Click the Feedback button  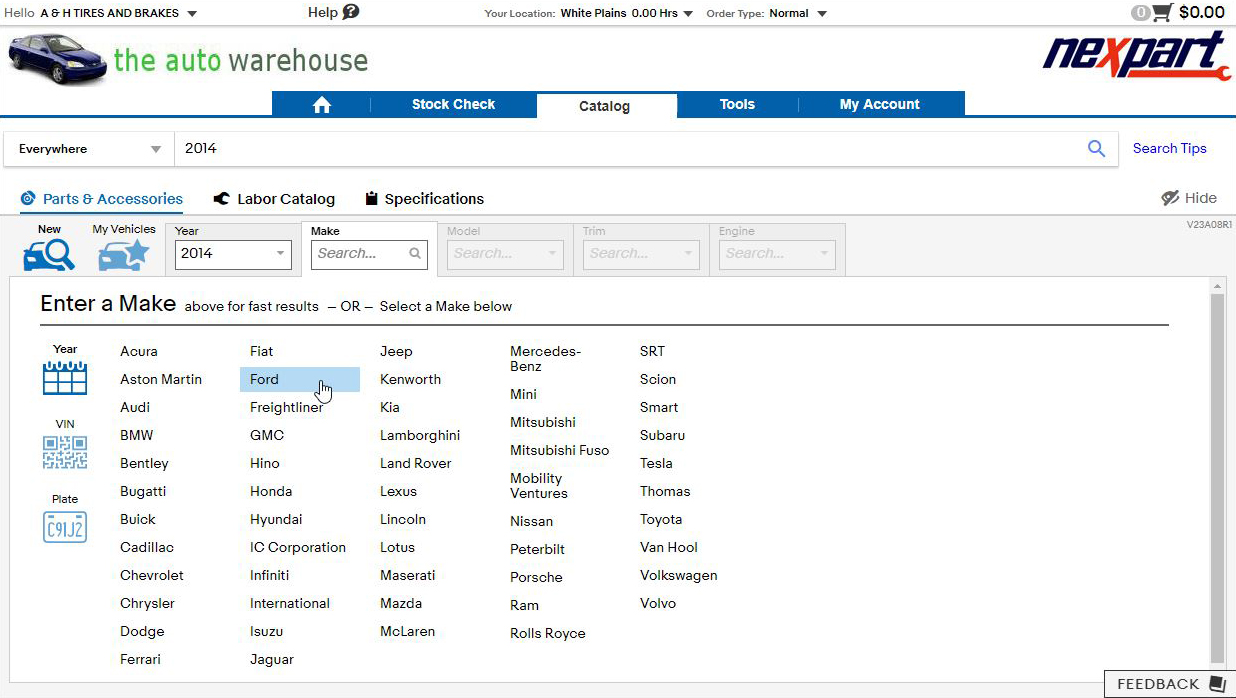(1170, 684)
